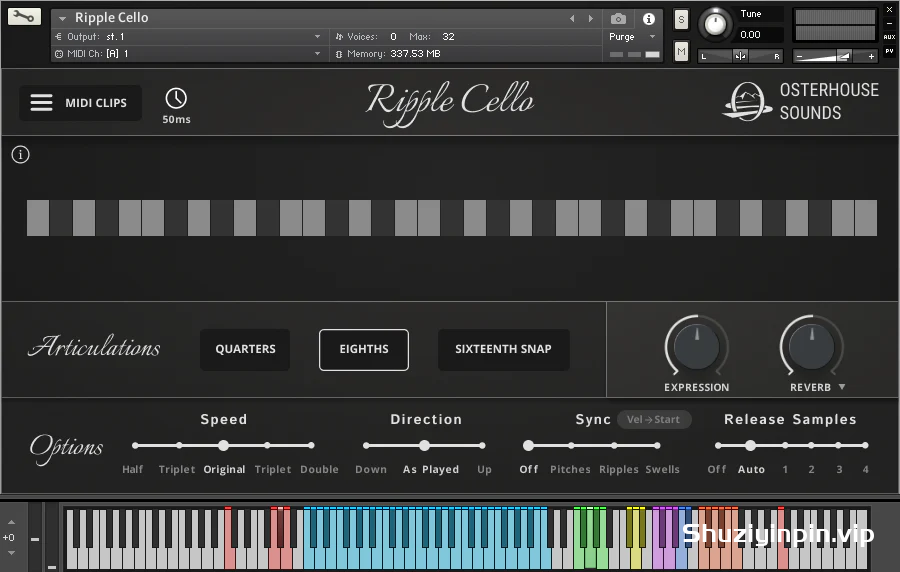The image size is (900, 572).
Task: Click the pan slider between L and R
Action: click(x=740, y=56)
